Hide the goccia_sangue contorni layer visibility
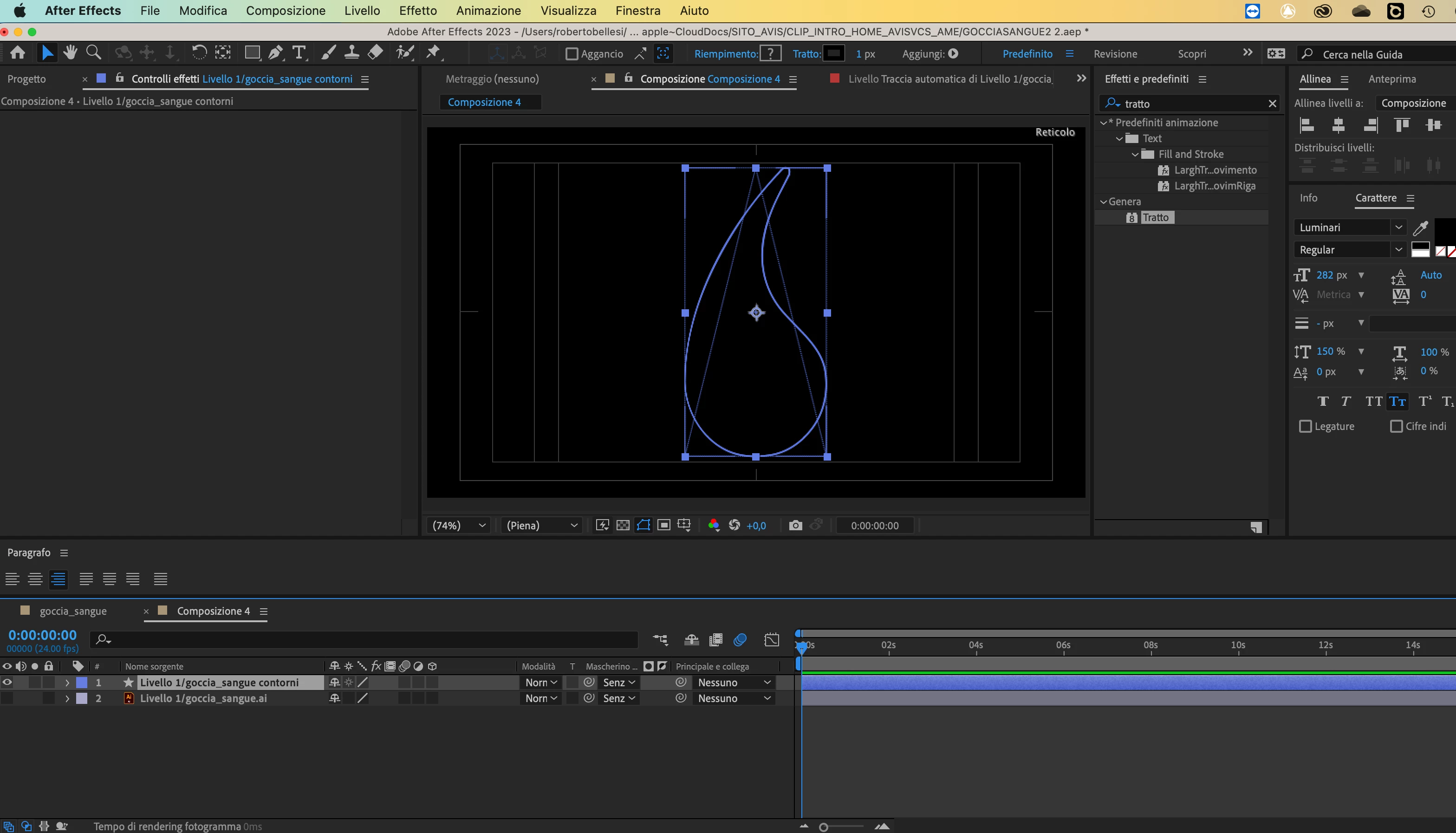 (7, 682)
